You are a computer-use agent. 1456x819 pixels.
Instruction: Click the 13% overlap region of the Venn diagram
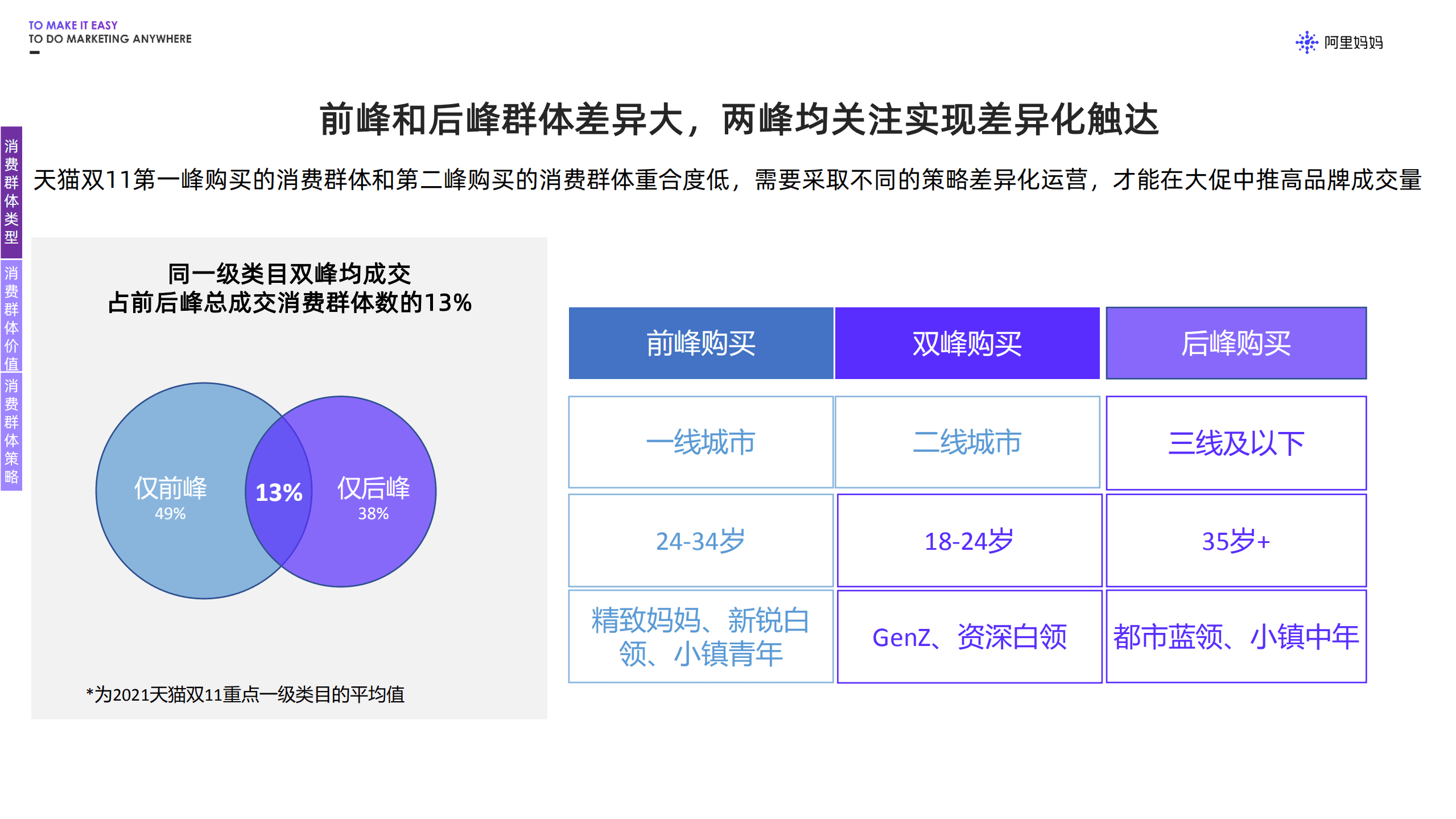pos(280,493)
